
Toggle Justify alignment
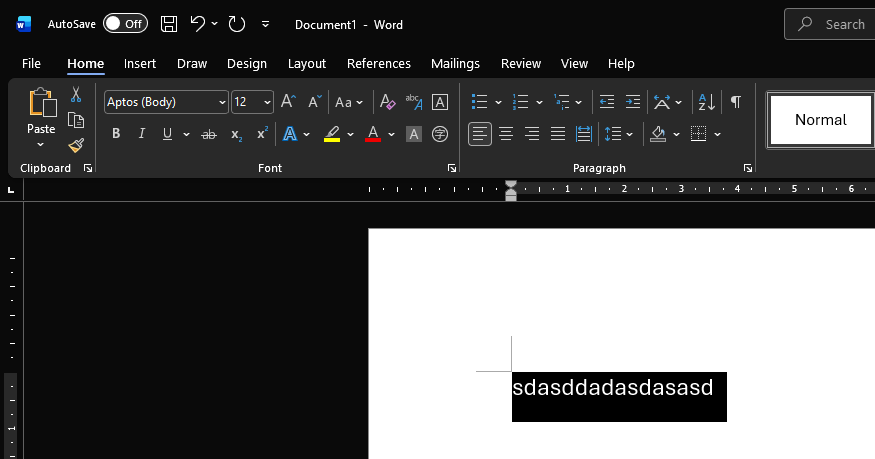click(557, 134)
